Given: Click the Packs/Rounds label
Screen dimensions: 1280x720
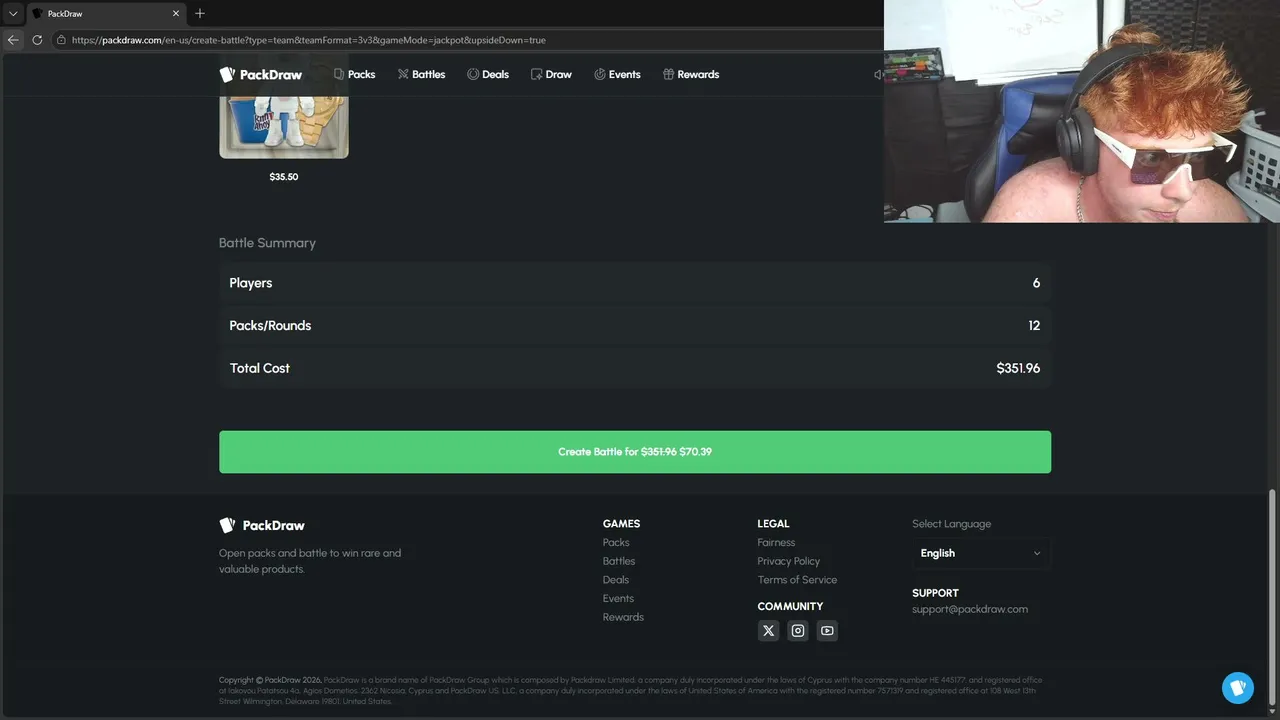Looking at the screenshot, I should (270, 325).
